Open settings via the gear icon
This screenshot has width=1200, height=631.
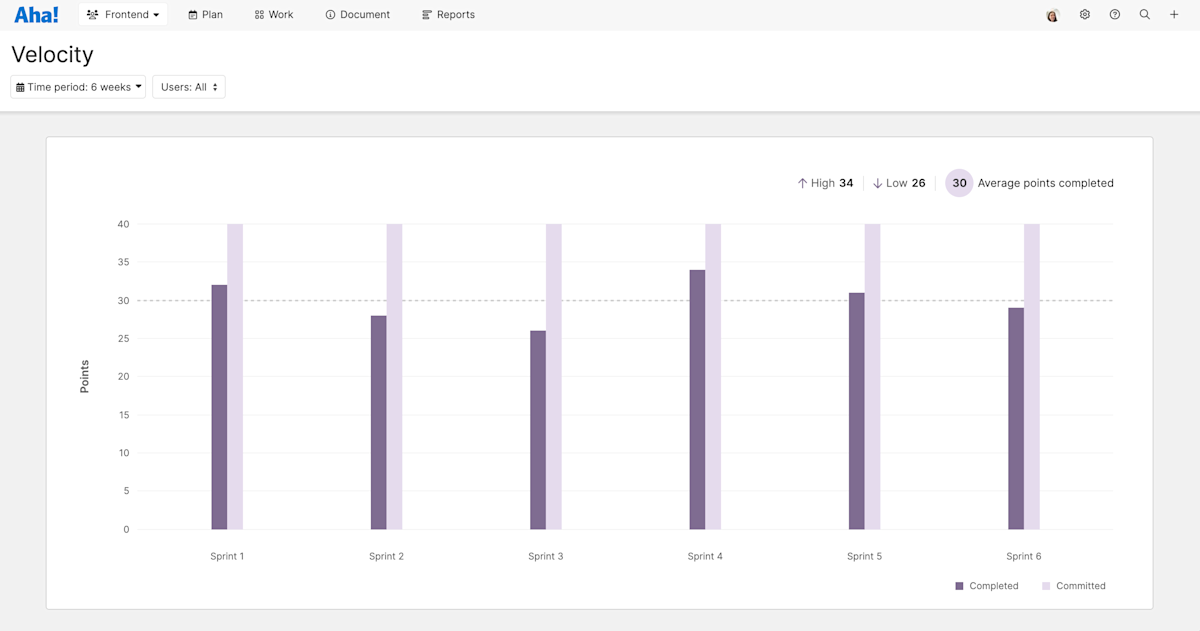tap(1084, 14)
